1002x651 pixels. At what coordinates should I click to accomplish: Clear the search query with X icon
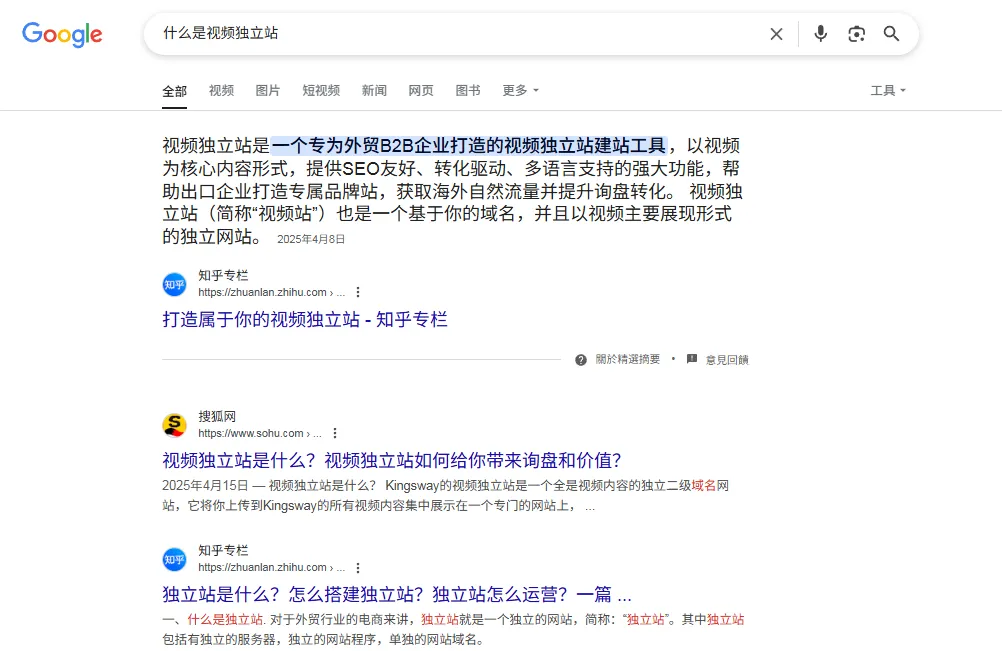(776, 34)
